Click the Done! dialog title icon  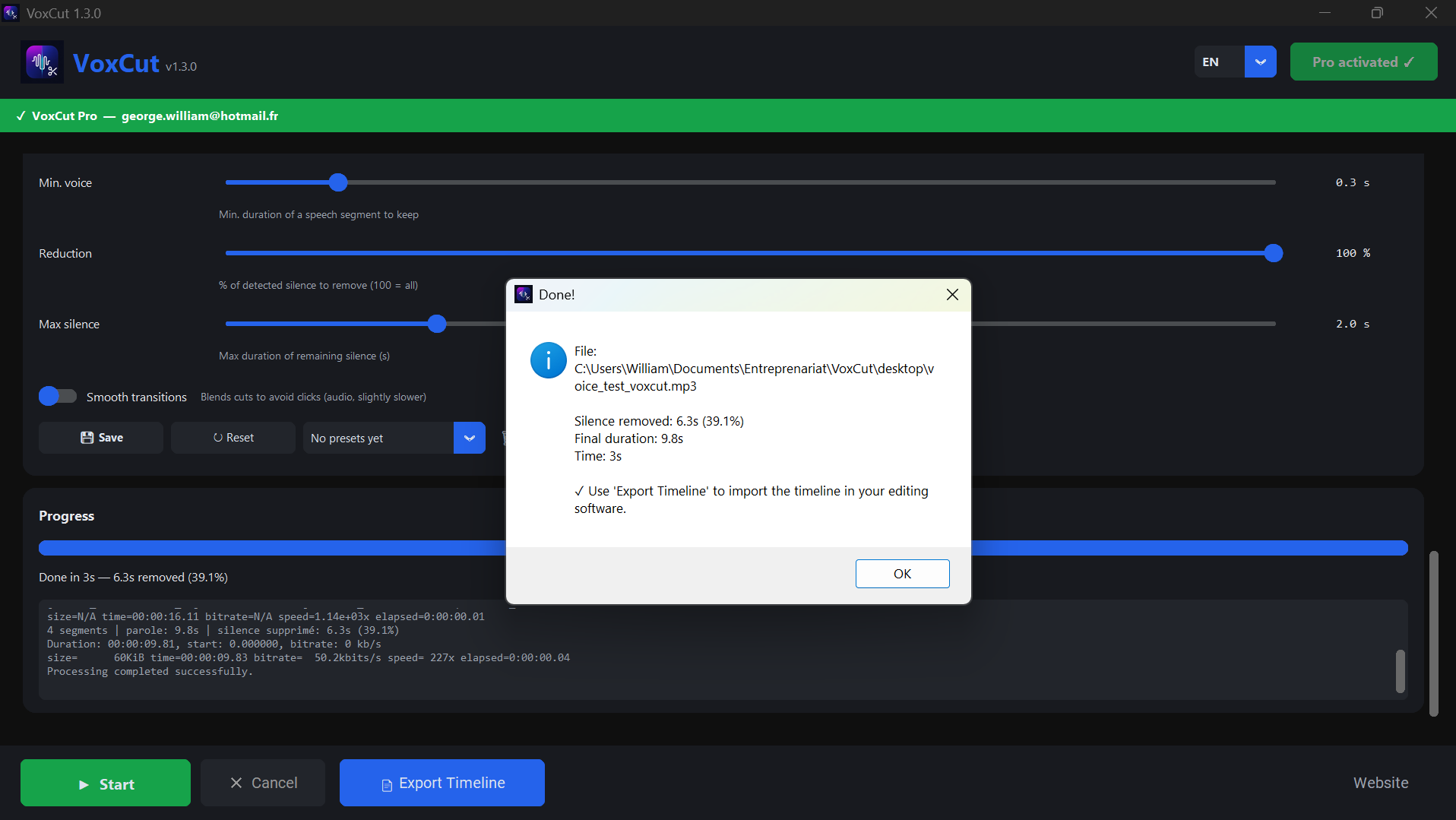(x=524, y=295)
